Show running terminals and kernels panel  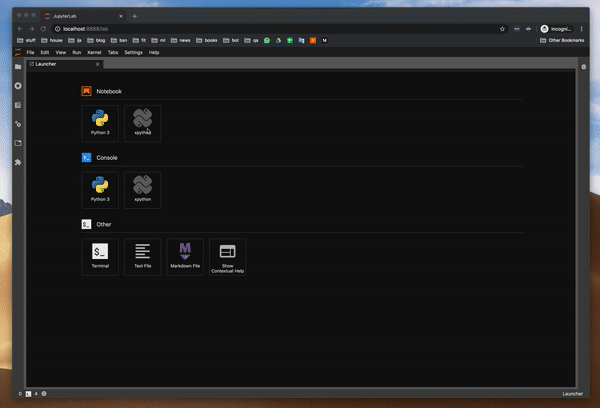click(18, 86)
